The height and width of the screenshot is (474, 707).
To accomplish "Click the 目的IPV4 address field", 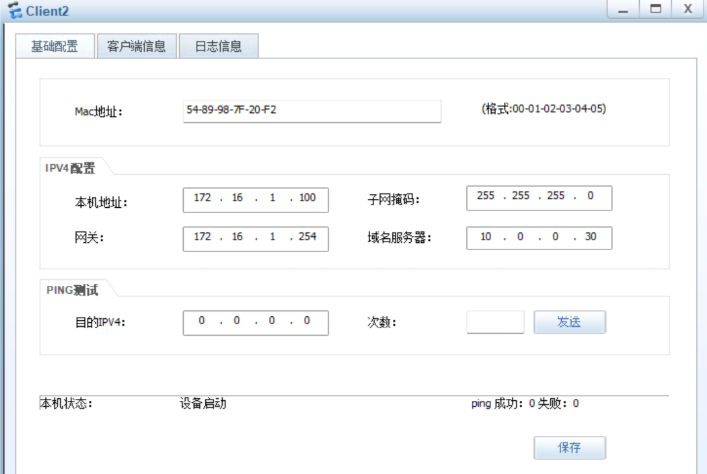I will pyautogui.click(x=256, y=322).
